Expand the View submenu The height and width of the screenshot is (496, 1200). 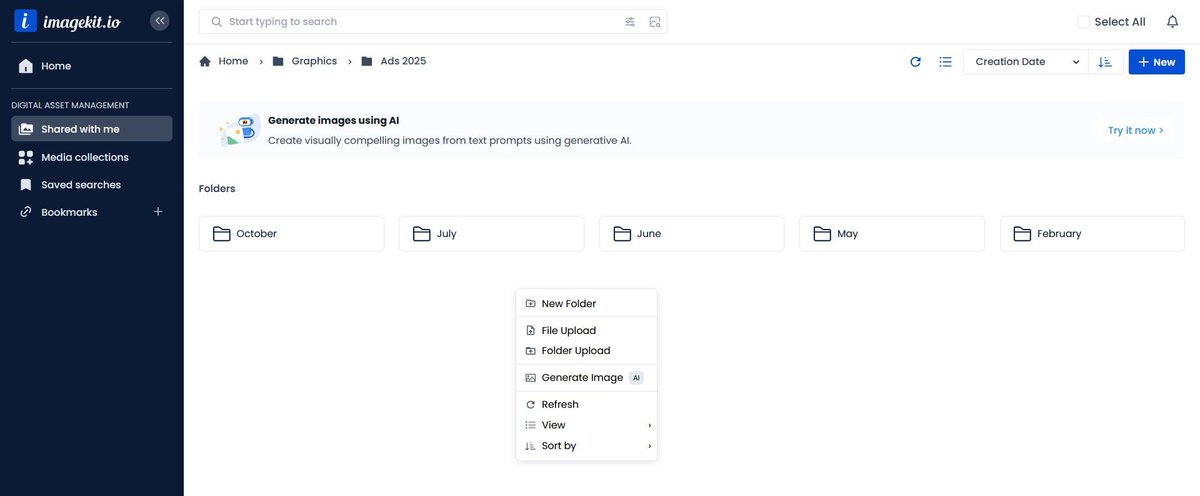[x=587, y=425]
